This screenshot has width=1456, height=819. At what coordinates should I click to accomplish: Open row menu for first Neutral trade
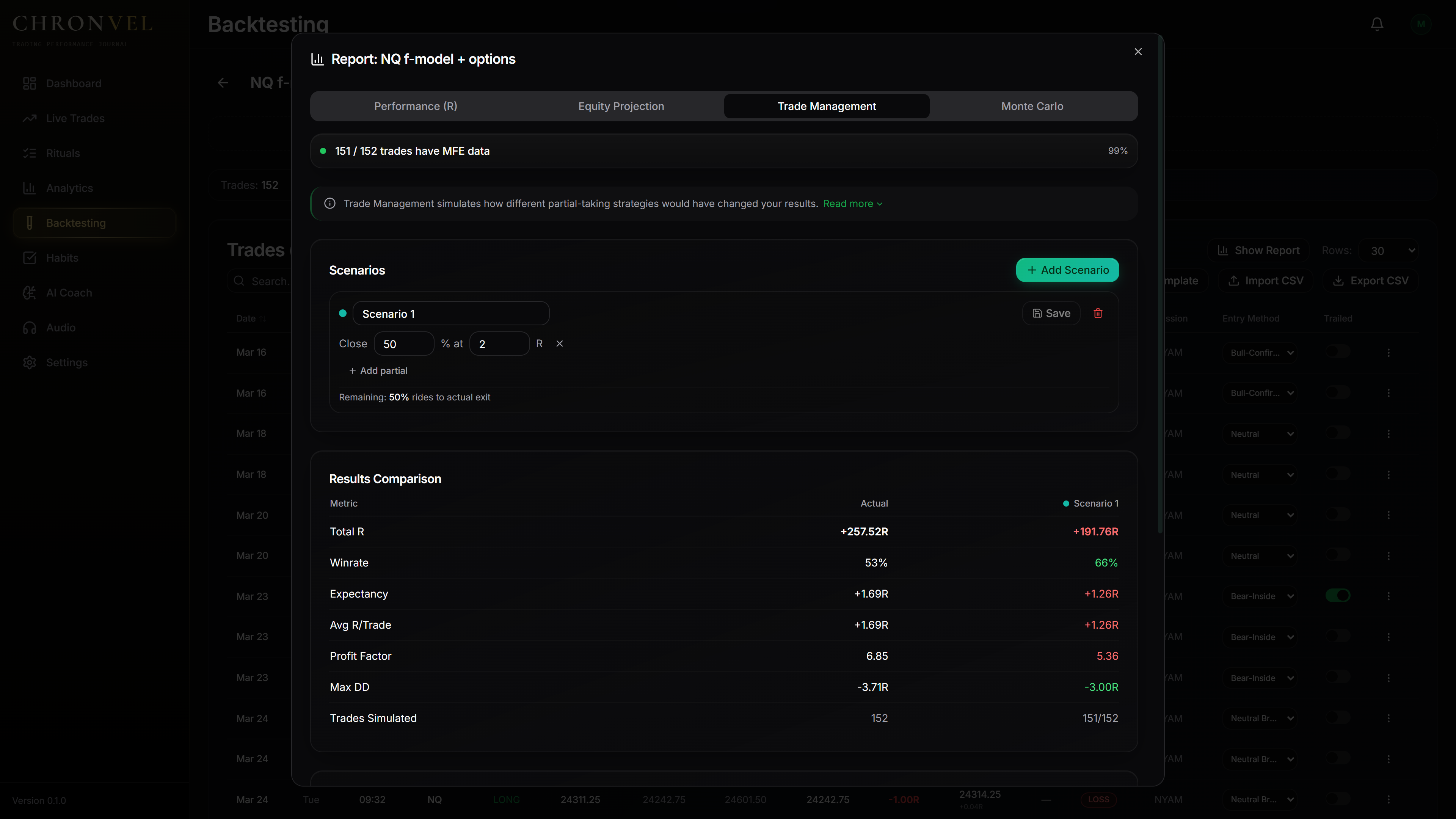click(1388, 434)
